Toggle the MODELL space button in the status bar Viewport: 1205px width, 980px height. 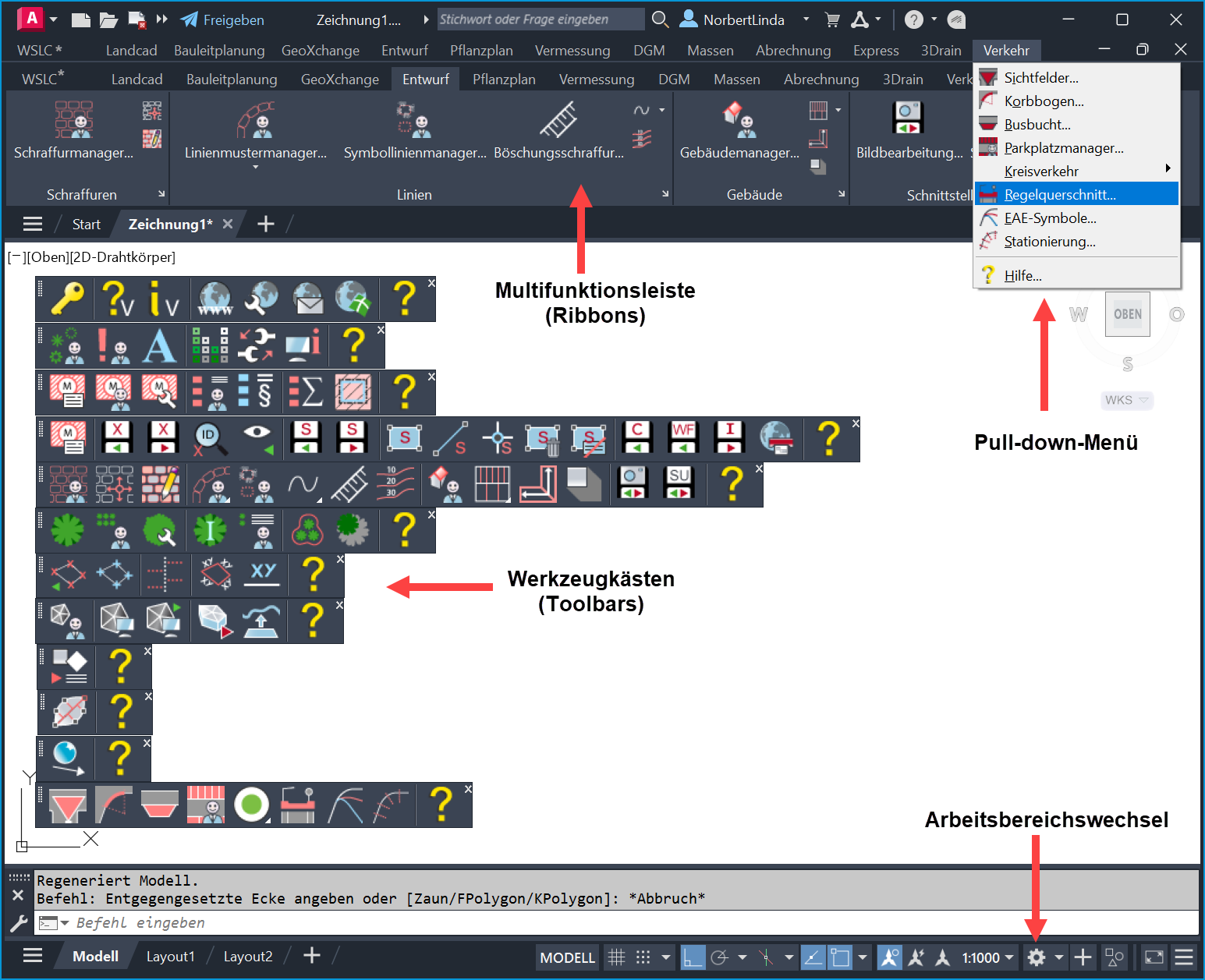click(567, 957)
